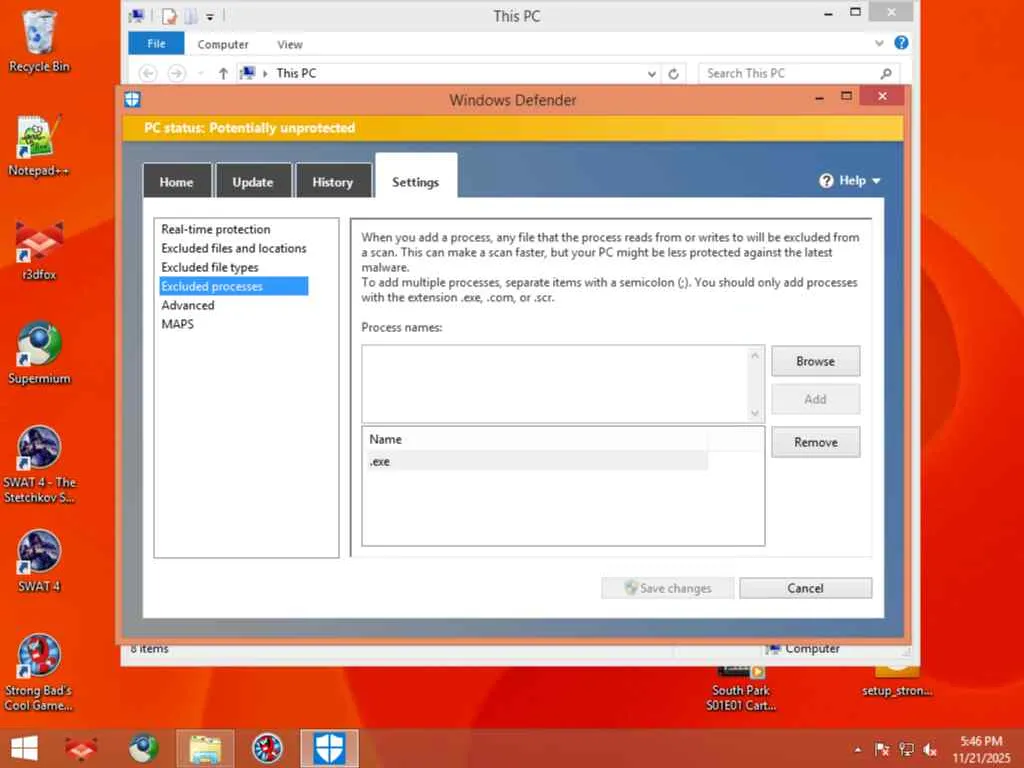This screenshot has height=768, width=1024.
Task: Click the Properties quick access icon in This PC
Action: point(169,16)
